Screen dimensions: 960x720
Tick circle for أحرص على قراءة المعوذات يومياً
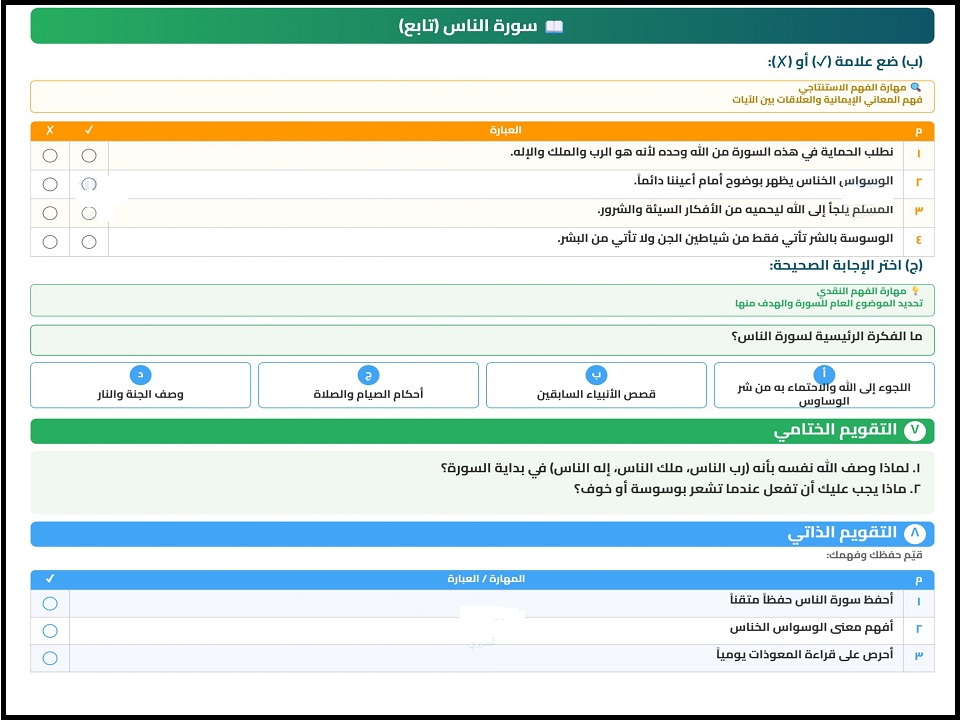point(50,658)
